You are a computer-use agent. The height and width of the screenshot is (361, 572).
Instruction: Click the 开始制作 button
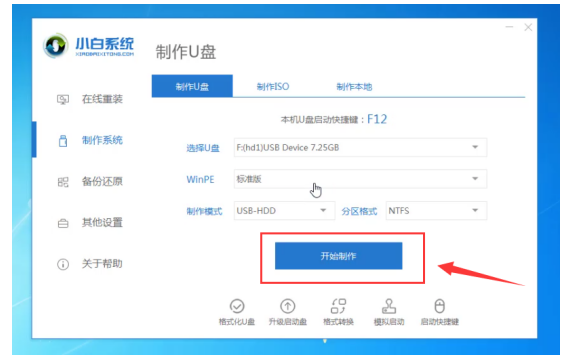tap(339, 256)
